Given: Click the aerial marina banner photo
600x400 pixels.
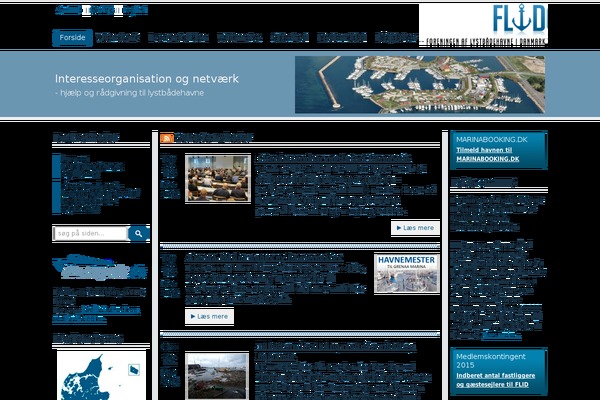Looking at the screenshot, I should coord(420,85).
